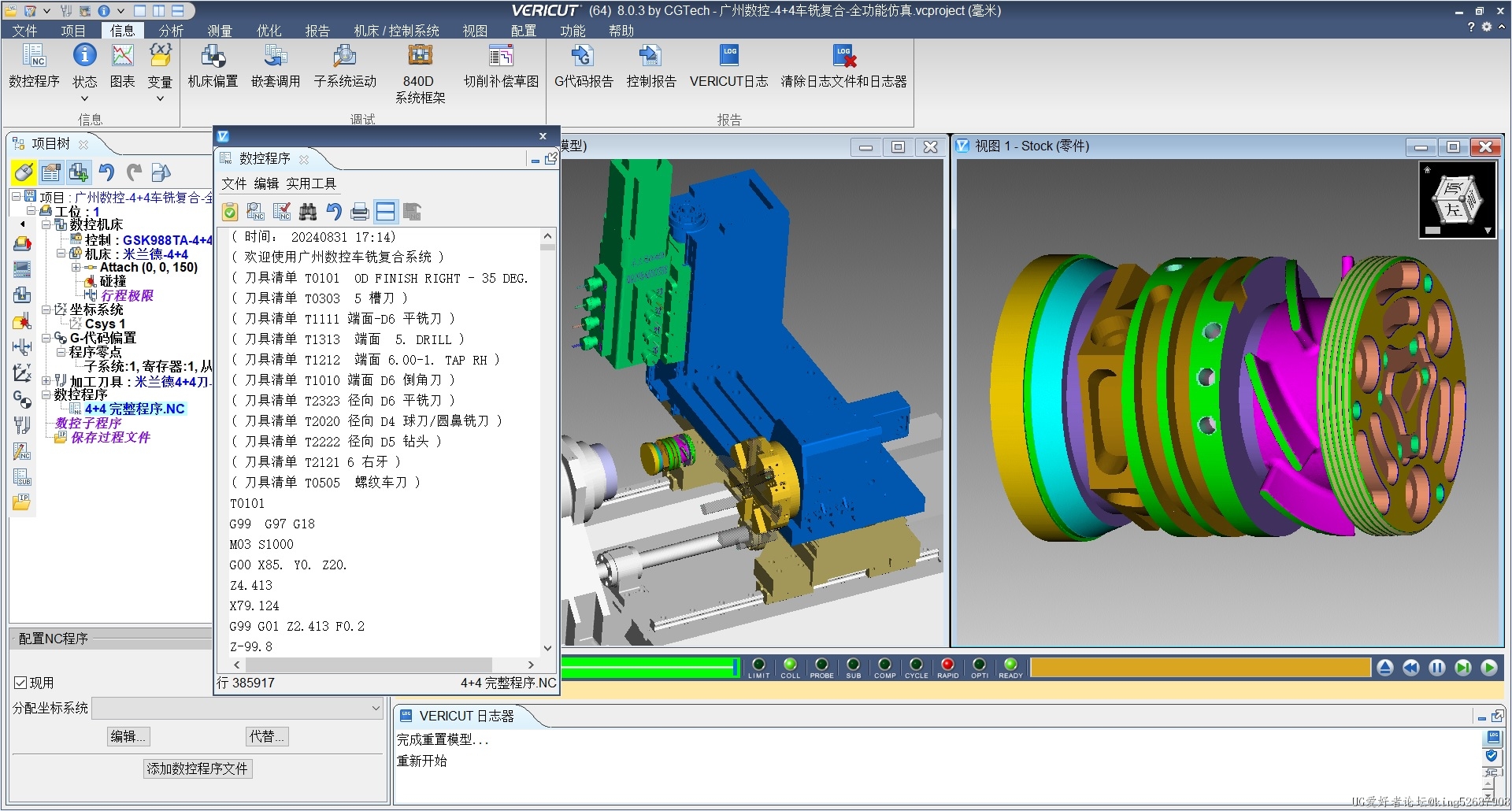Collapse the 坐标系统 tree node
This screenshot has width=1512, height=811.
pyautogui.click(x=46, y=310)
